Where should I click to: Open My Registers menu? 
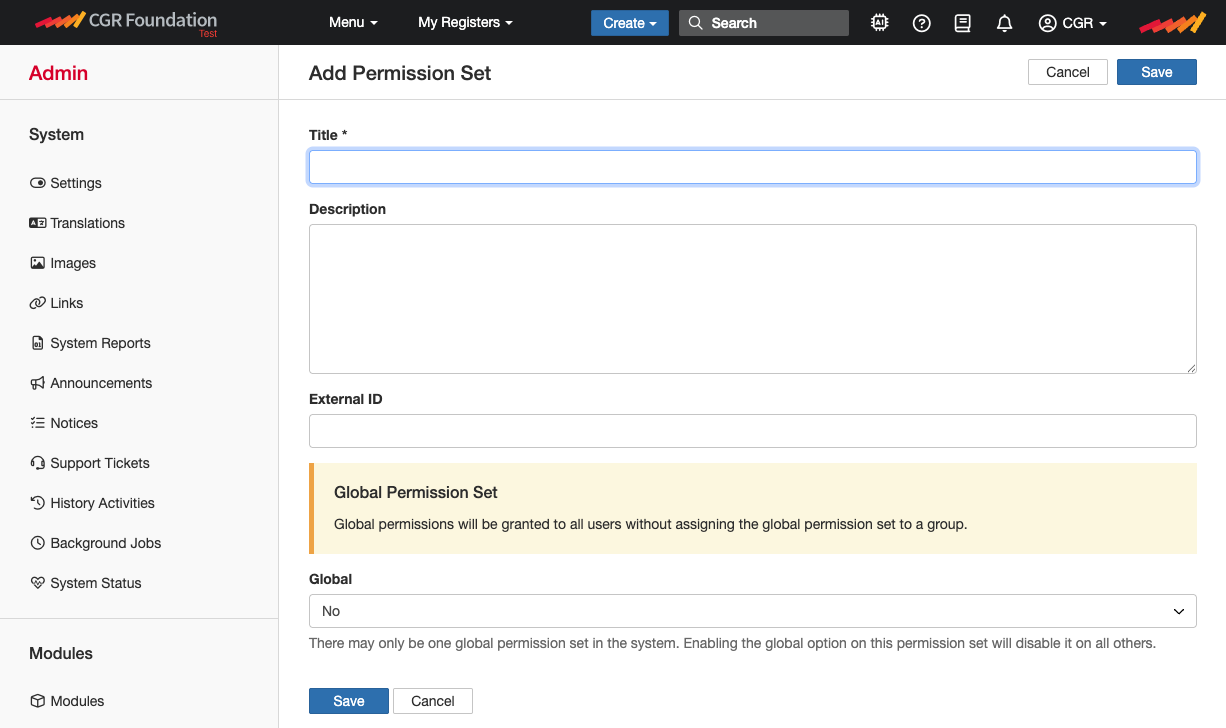(465, 22)
